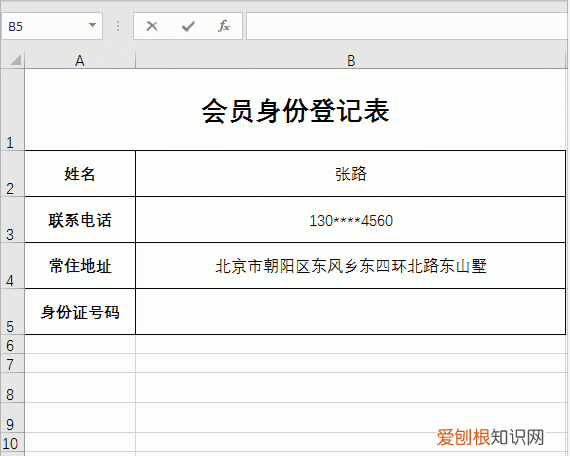This screenshot has width=570, height=456.
Task: Select the 常住地址 label cell
Action: [x=80, y=266]
